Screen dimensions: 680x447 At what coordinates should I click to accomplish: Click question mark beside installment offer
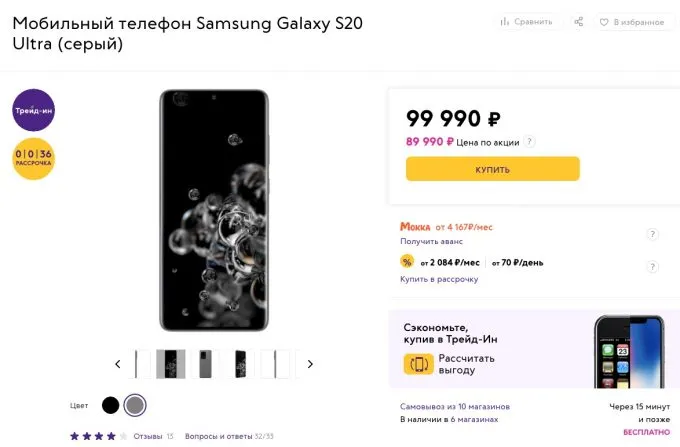click(x=652, y=267)
